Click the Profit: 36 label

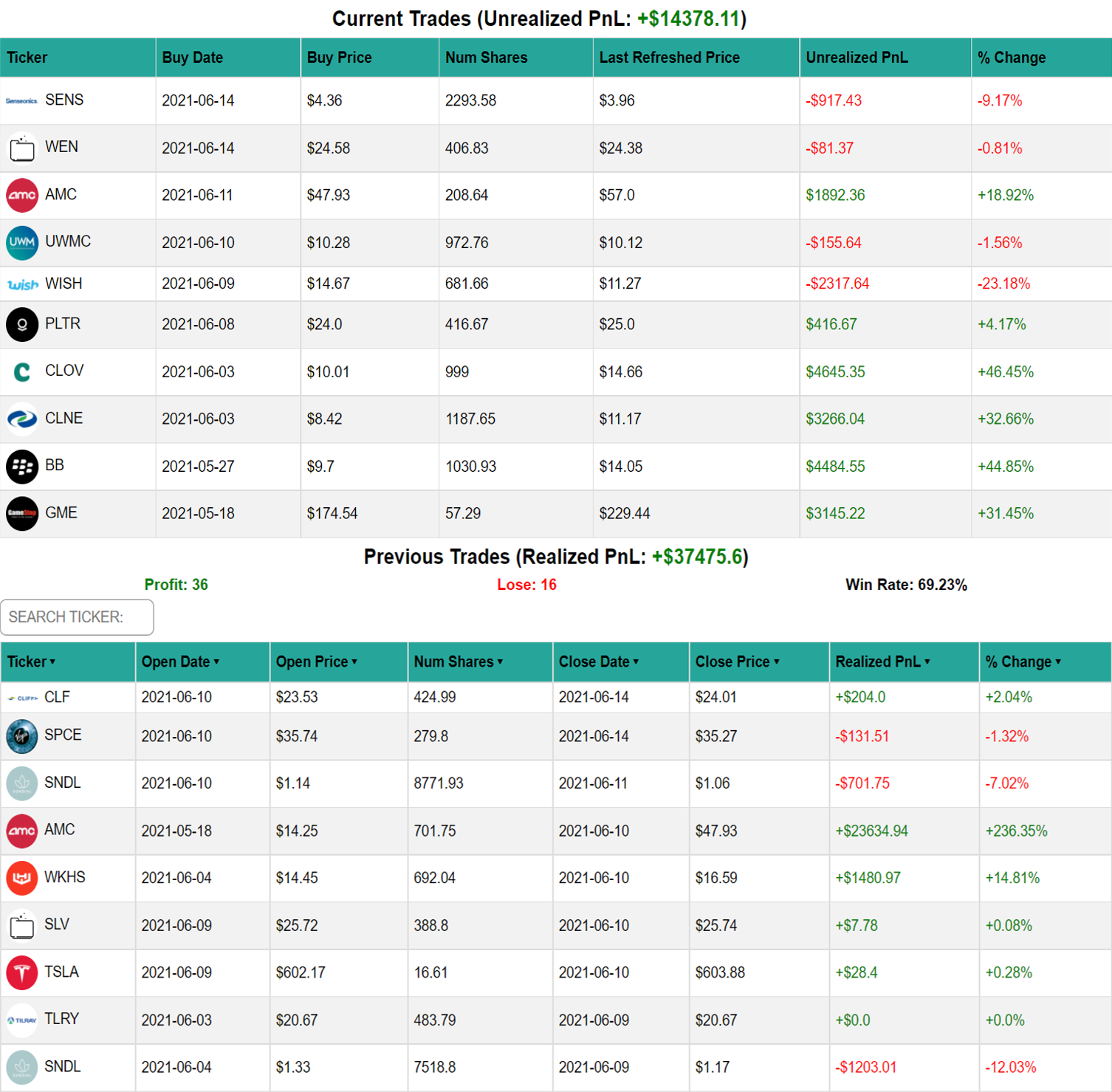coord(176,585)
